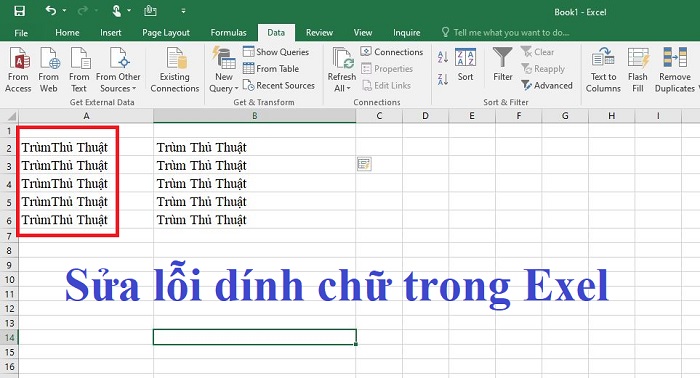Click Show Queries
Image resolution: width=700 pixels, height=378 pixels.
pyautogui.click(x=276, y=52)
